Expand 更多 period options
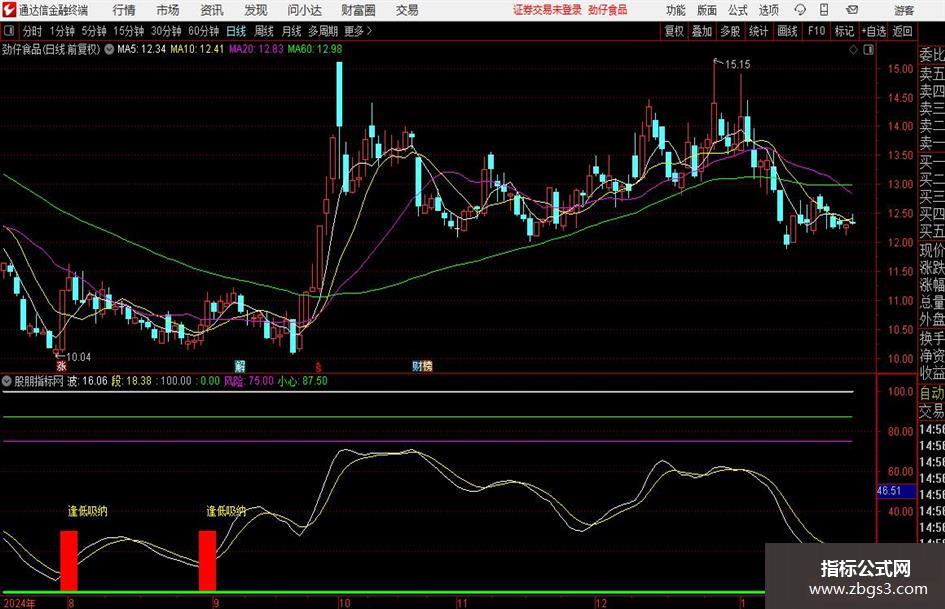 point(358,31)
